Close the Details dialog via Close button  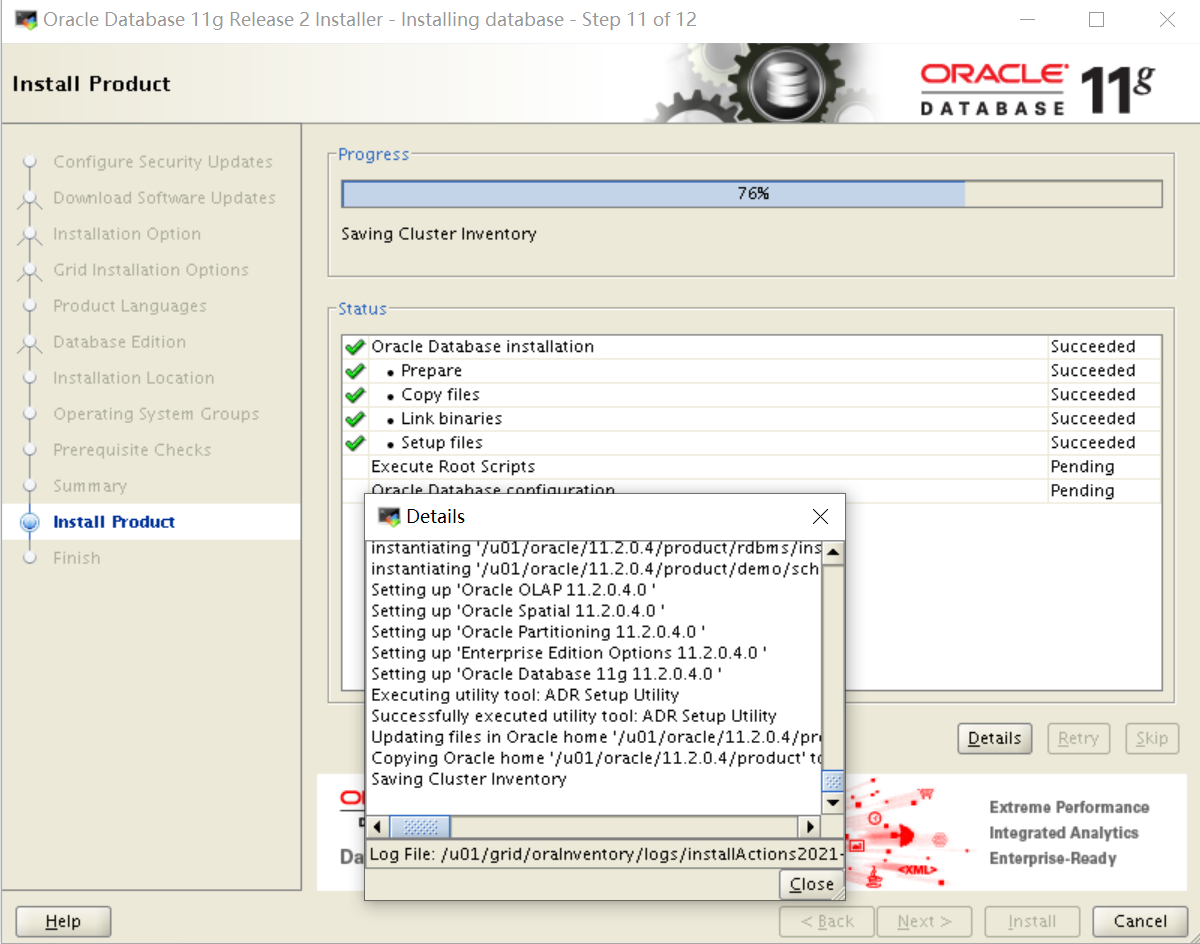click(x=811, y=884)
